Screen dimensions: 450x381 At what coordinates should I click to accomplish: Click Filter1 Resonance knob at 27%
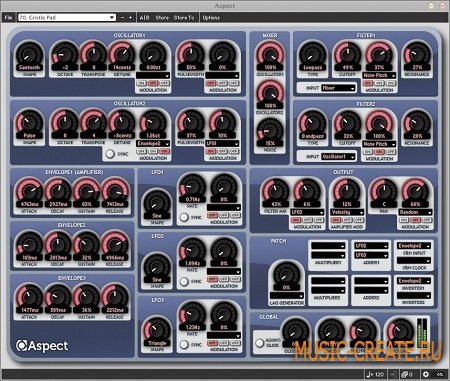(417, 54)
